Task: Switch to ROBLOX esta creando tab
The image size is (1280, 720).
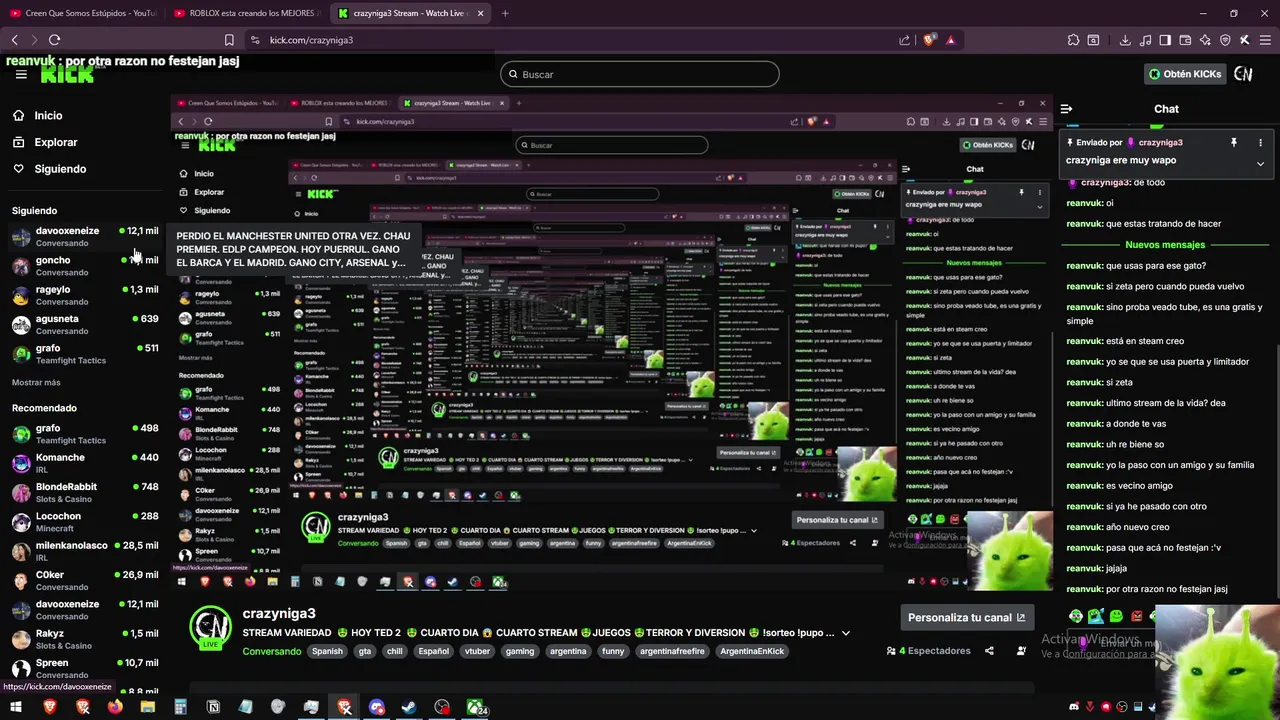Action: click(247, 13)
